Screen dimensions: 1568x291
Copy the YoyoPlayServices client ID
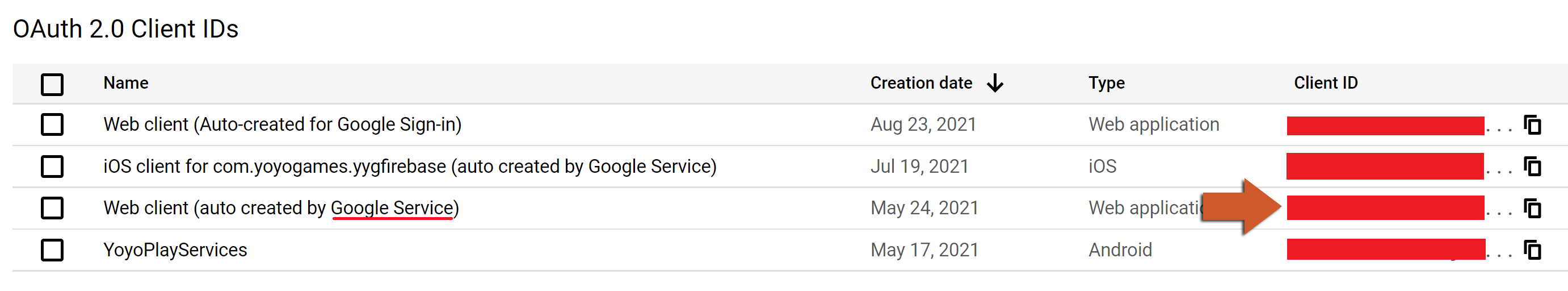(x=1532, y=250)
